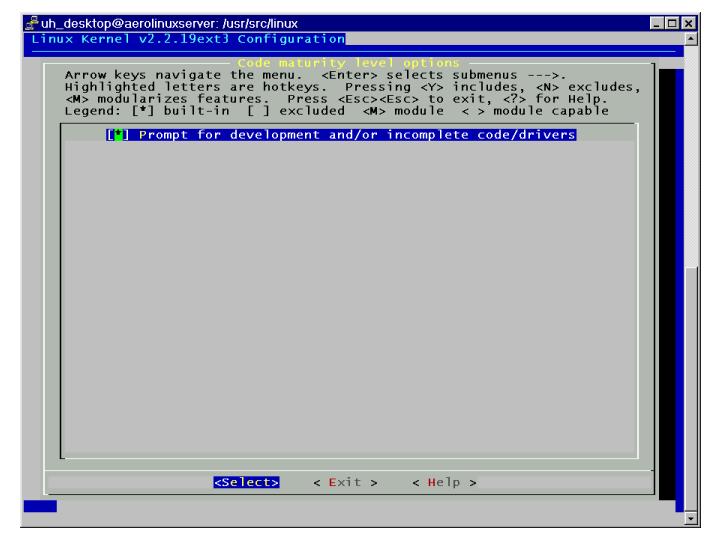Minimize the terminal window

click(x=657, y=23)
